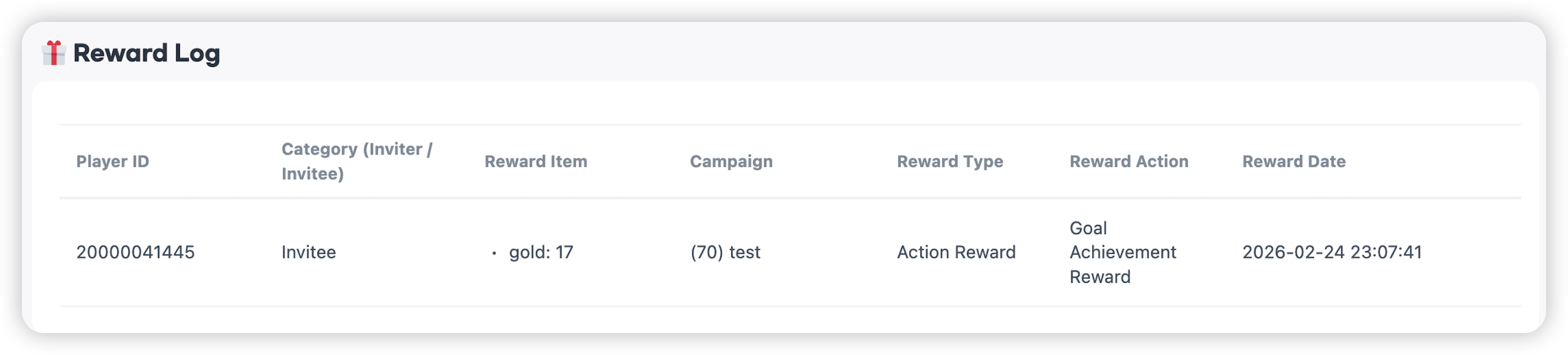Image resolution: width=1568 pixels, height=355 pixels.
Task: Click the bullet point before gold
Action: (x=494, y=253)
